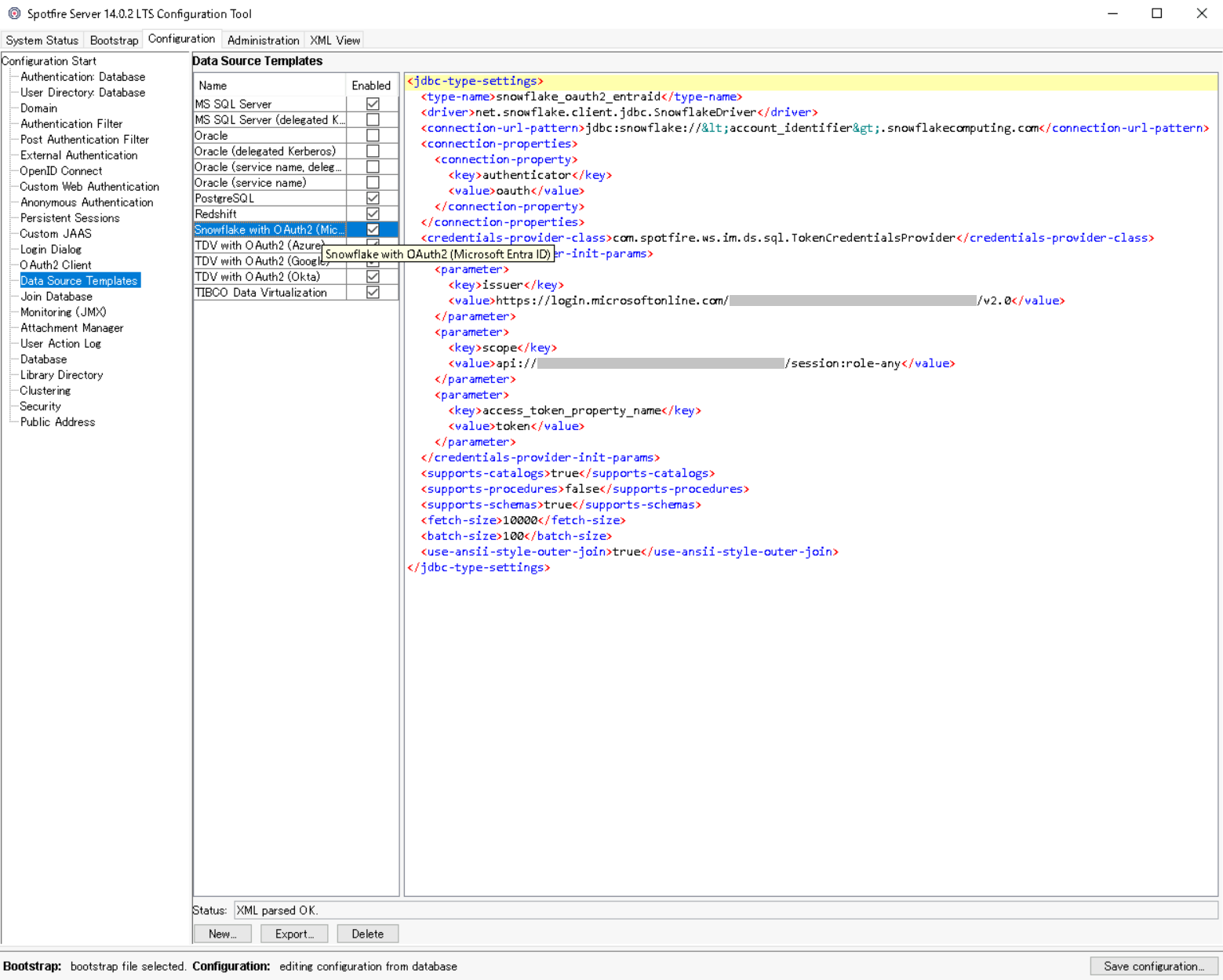Enable Oracle (service name, deleg...) checkbox
The image size is (1223, 980).
tap(373, 166)
